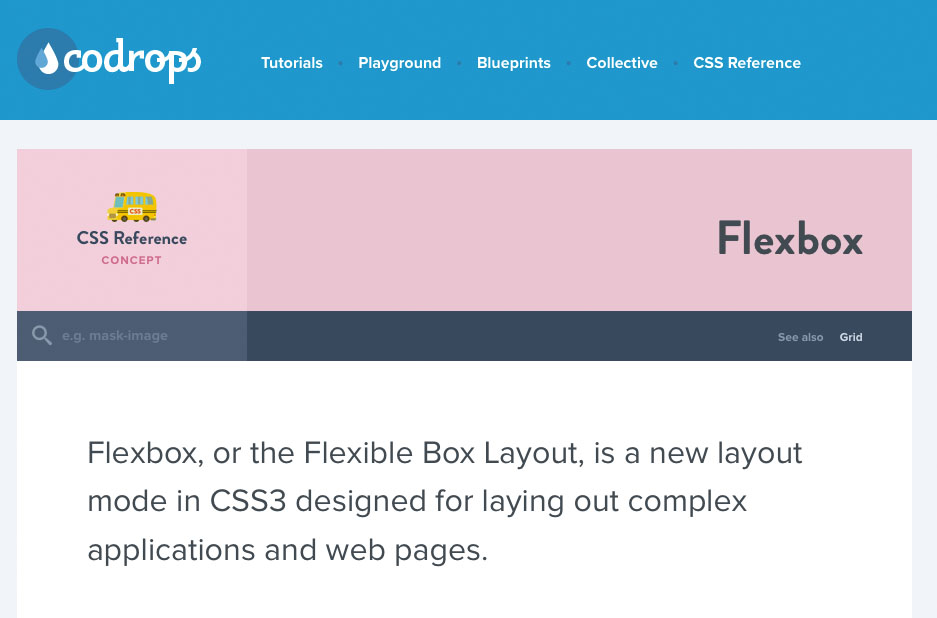Open the Playground section
937x618 pixels.
[x=399, y=63]
